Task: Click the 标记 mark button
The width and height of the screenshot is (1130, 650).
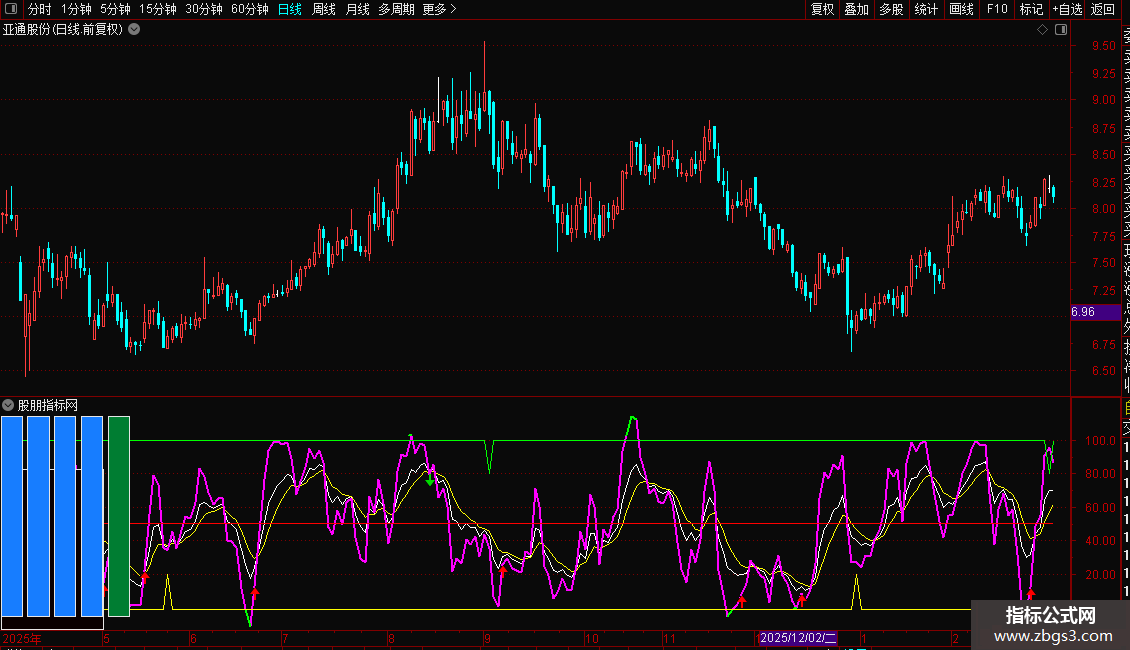Action: point(1031,9)
